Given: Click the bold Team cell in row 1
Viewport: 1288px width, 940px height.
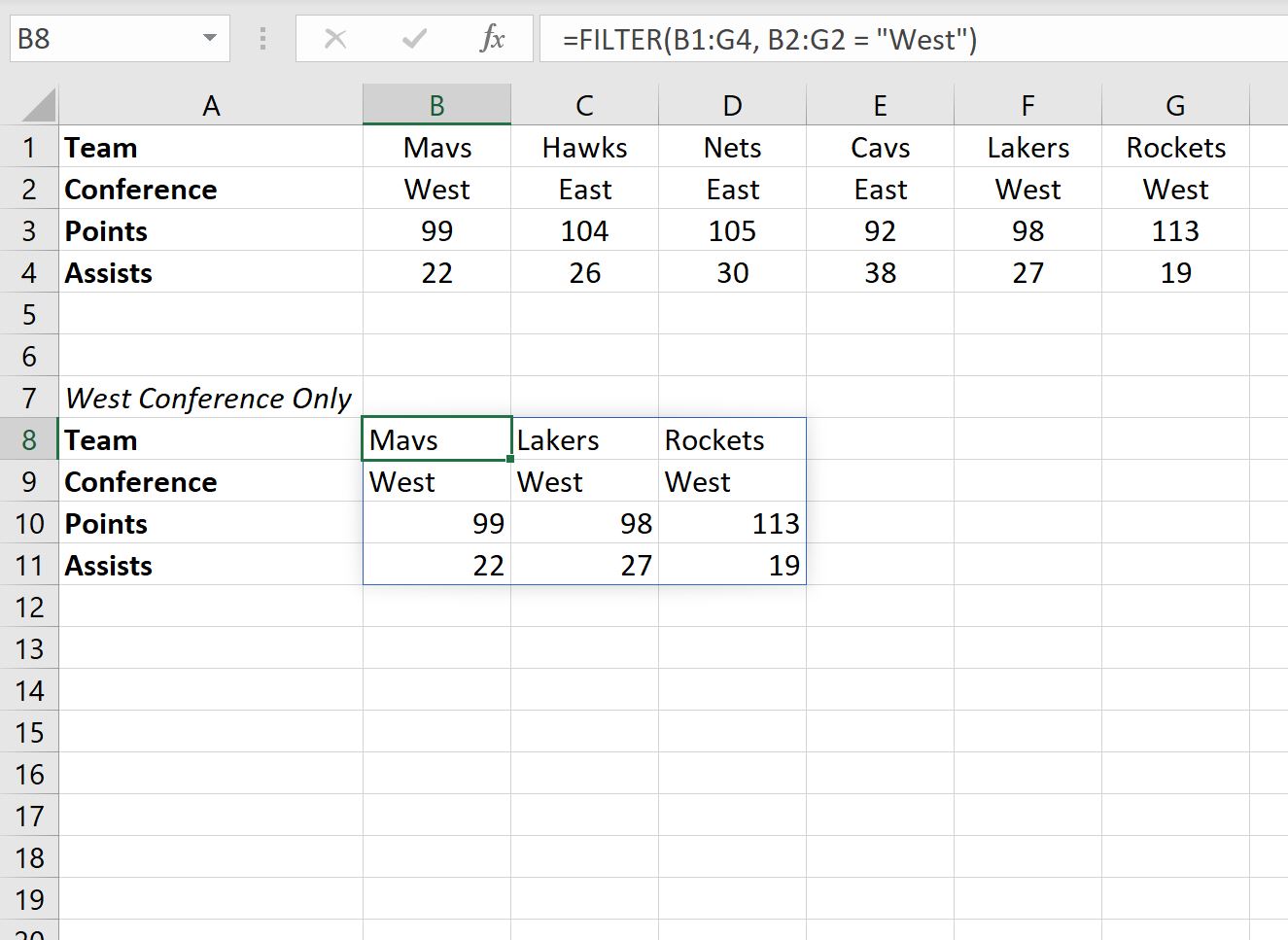Looking at the screenshot, I should 211,147.
